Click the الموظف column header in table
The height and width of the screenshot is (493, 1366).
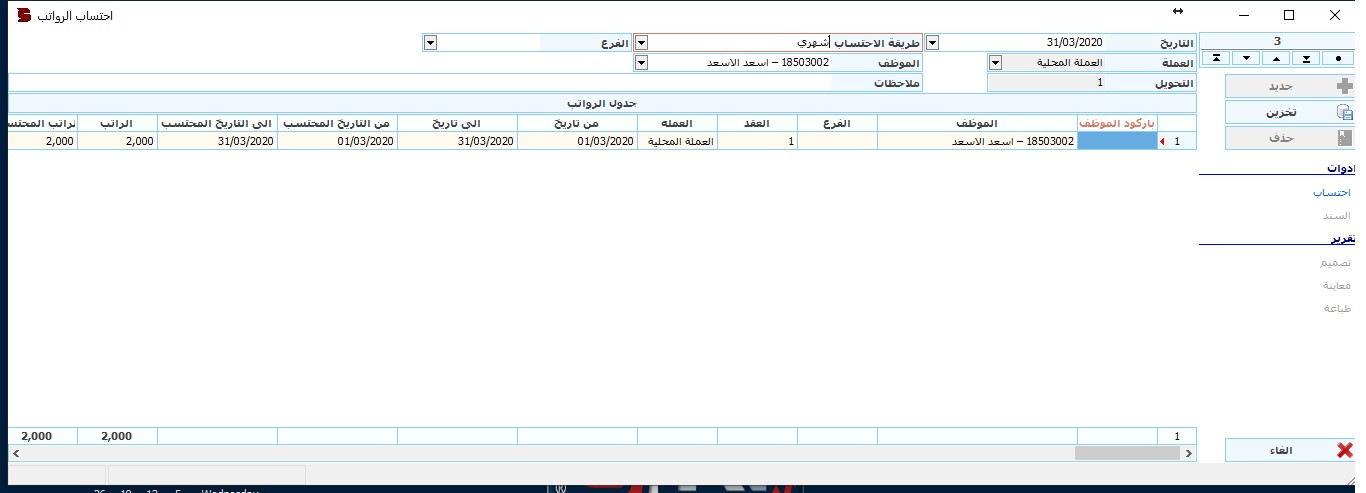[977, 123]
